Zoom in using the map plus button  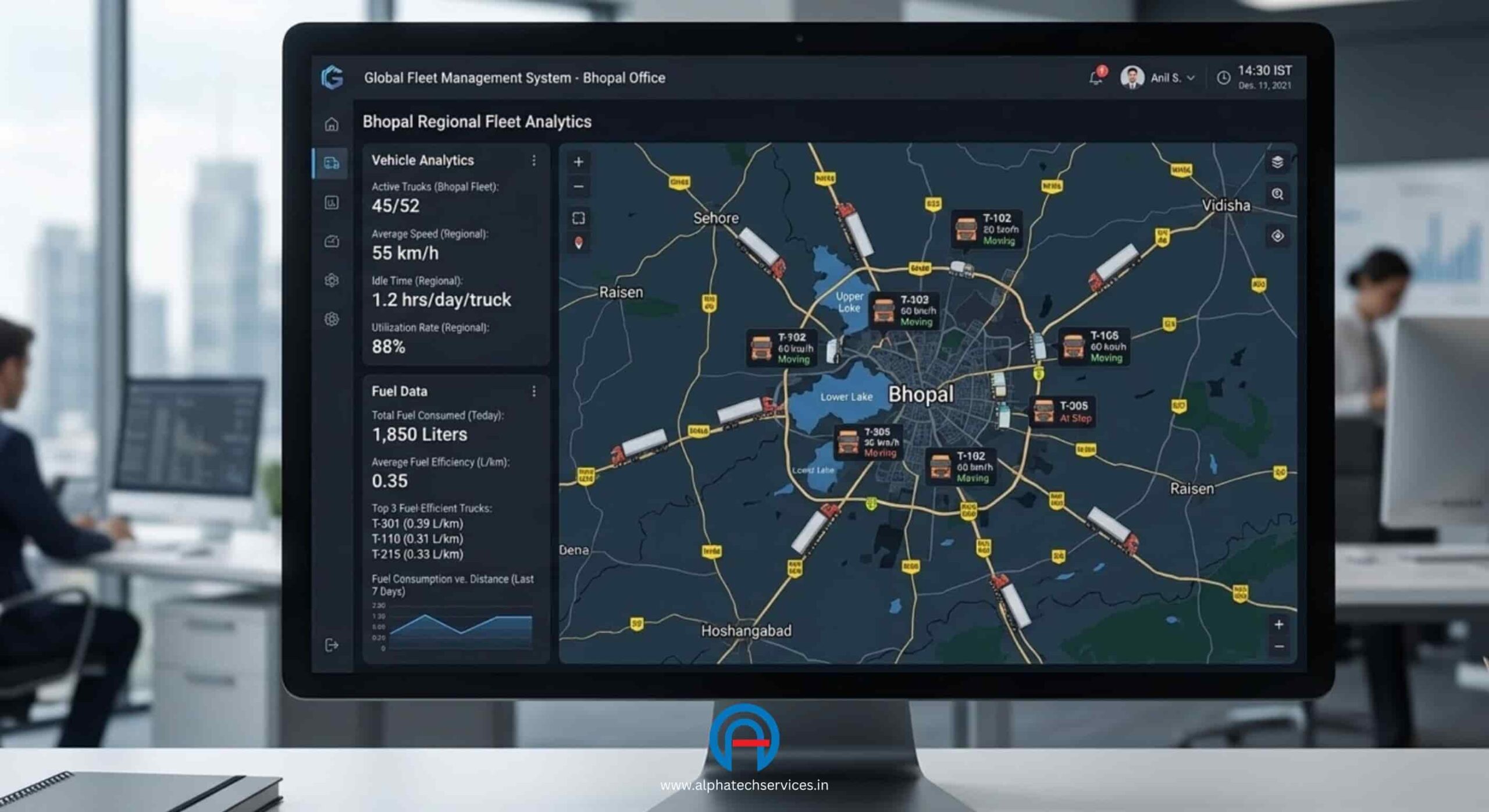pos(578,162)
